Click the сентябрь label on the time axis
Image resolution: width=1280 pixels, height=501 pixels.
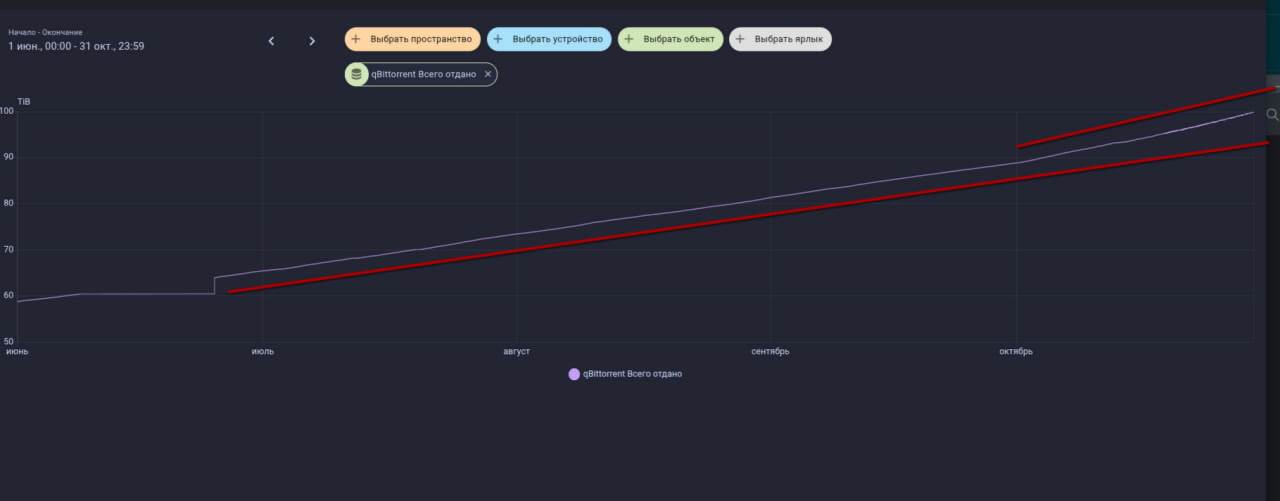coord(770,352)
